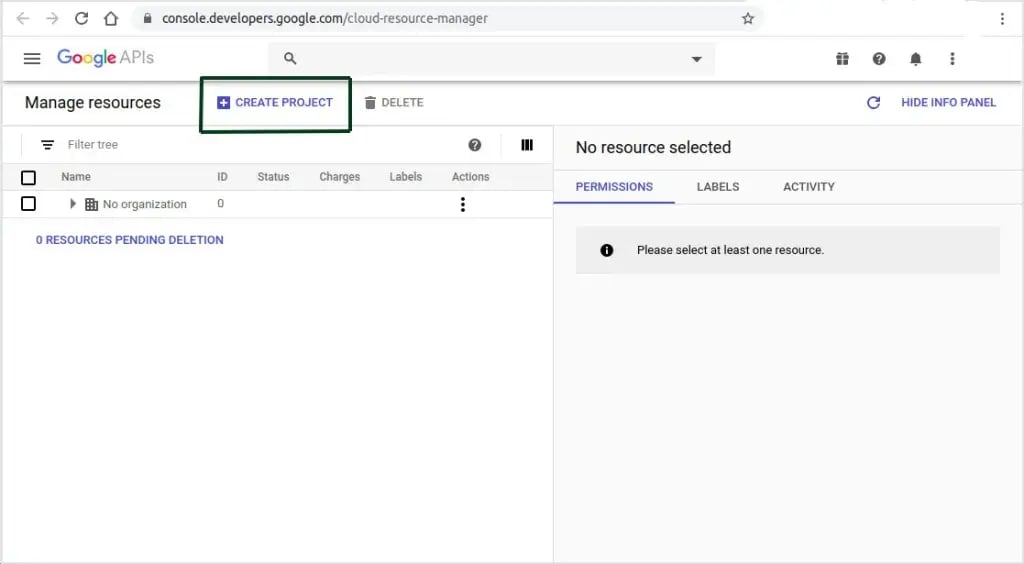Click the Create Project button
The image size is (1024, 564).
[275, 102]
